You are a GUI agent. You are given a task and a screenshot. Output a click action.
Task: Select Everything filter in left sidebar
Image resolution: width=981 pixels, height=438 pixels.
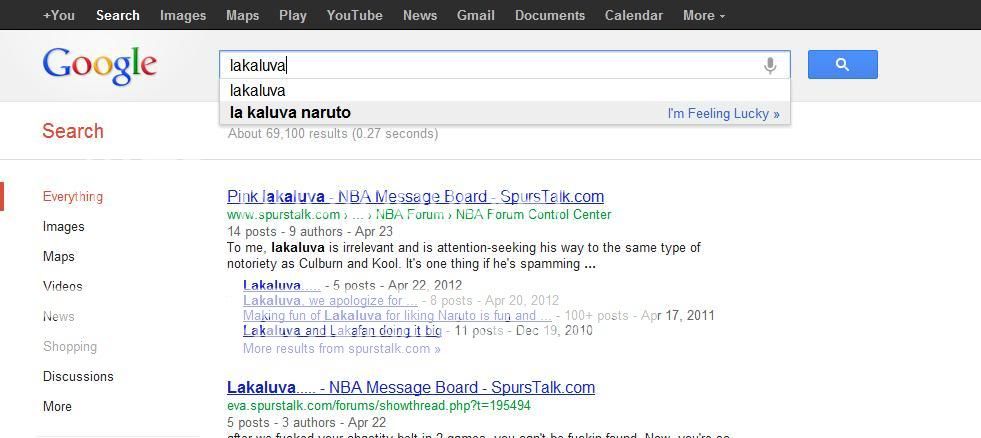click(x=72, y=197)
